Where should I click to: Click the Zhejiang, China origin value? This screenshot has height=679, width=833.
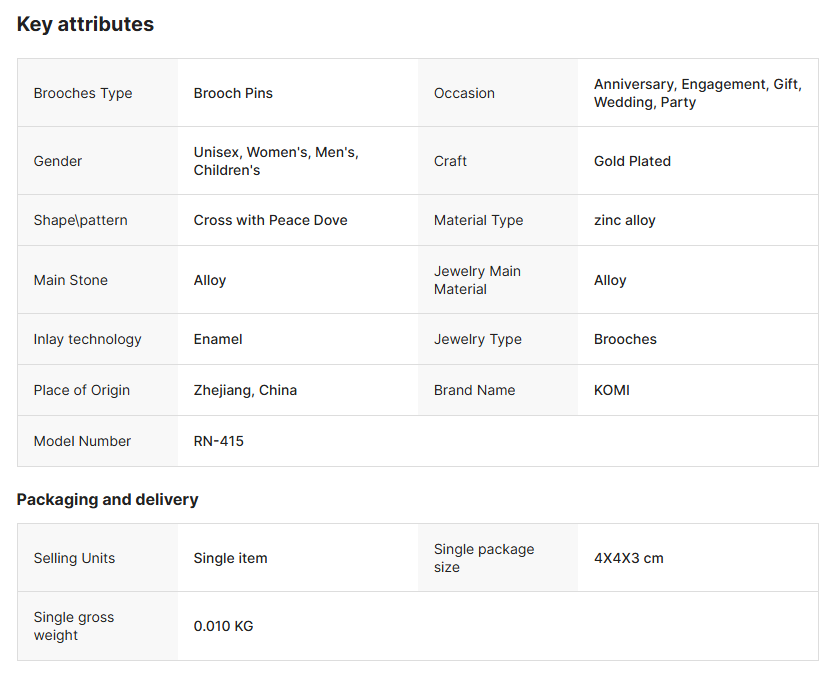click(245, 390)
